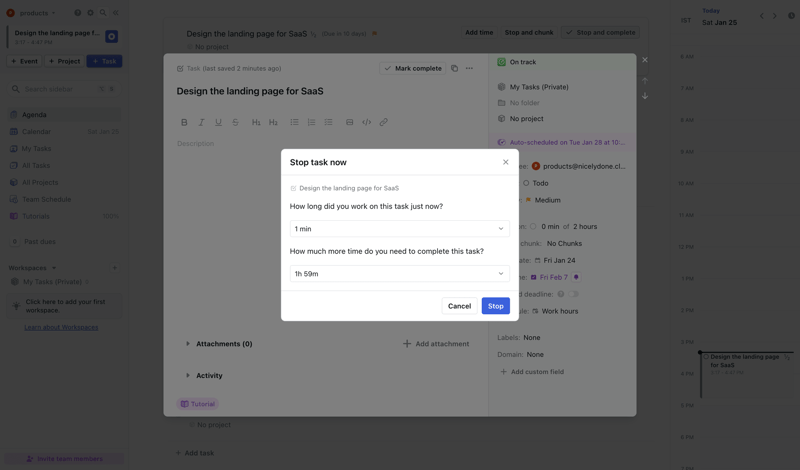Toggle italic formatting in description toolbar

201,122
